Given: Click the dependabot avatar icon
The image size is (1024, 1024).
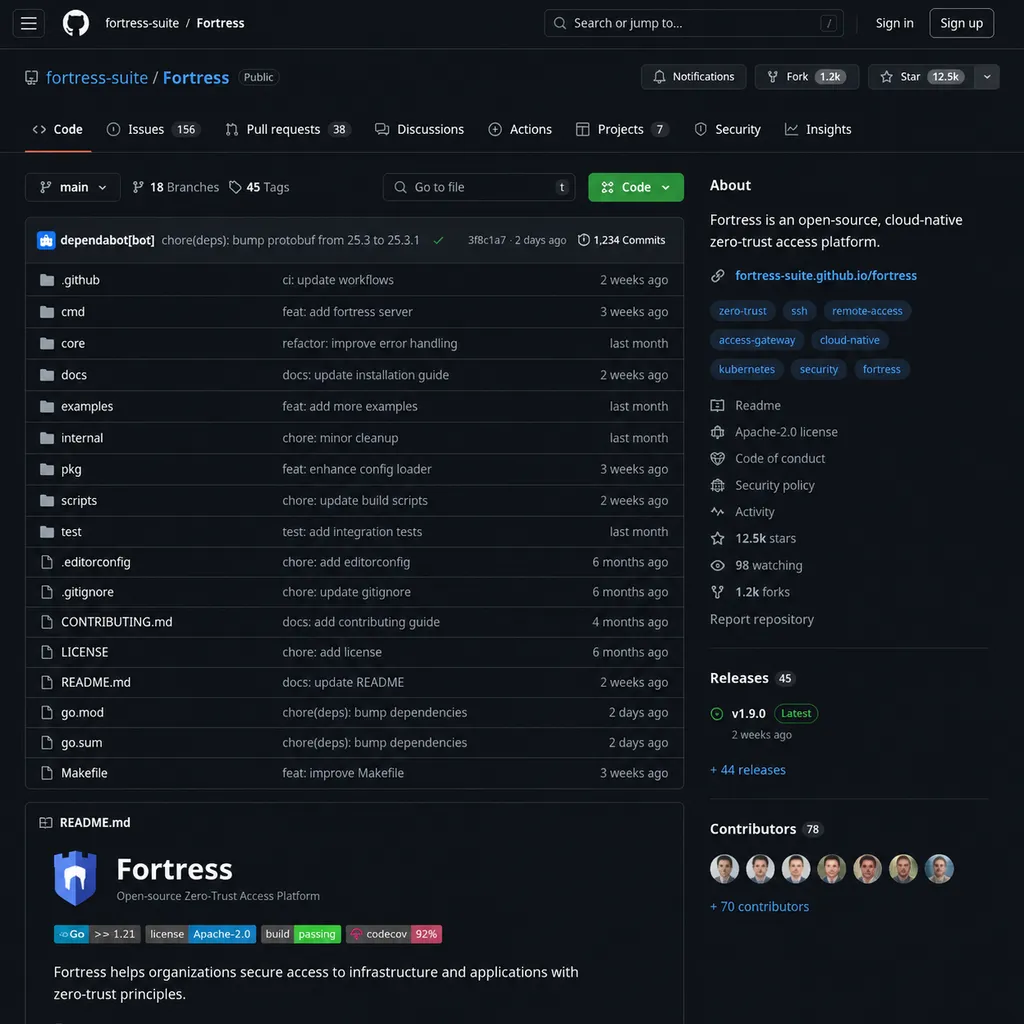Looking at the screenshot, I should (46, 240).
